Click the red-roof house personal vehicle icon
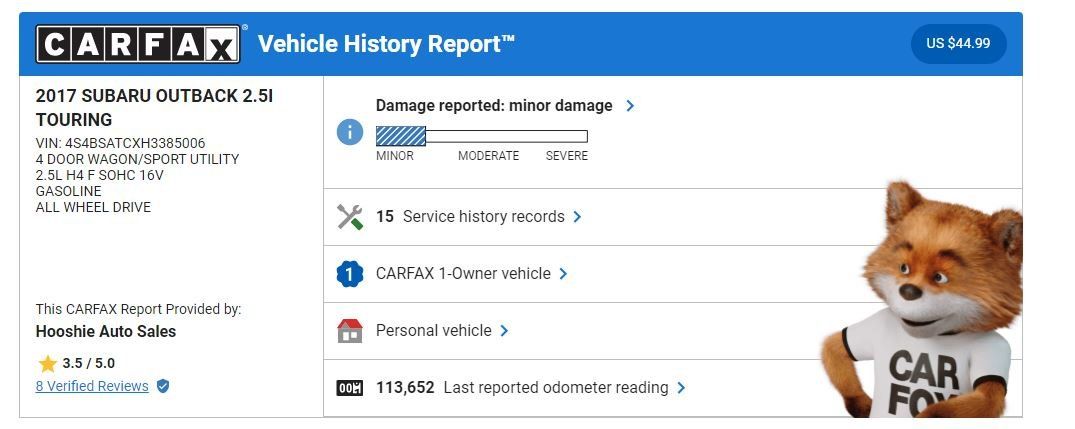Screen dimensions: 1075x429 pos(350,331)
